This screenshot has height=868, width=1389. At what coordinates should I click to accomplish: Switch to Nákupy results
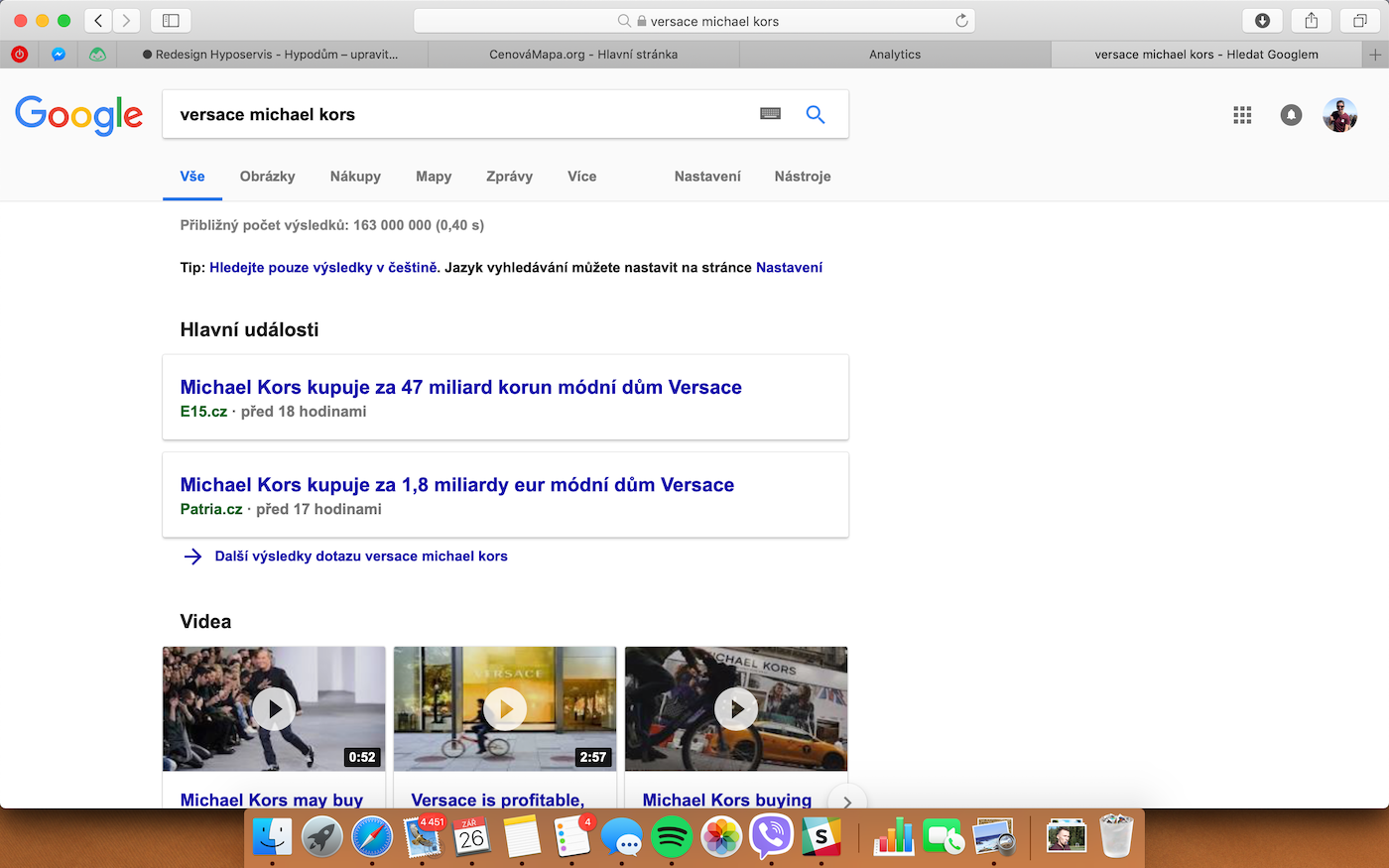click(x=355, y=177)
